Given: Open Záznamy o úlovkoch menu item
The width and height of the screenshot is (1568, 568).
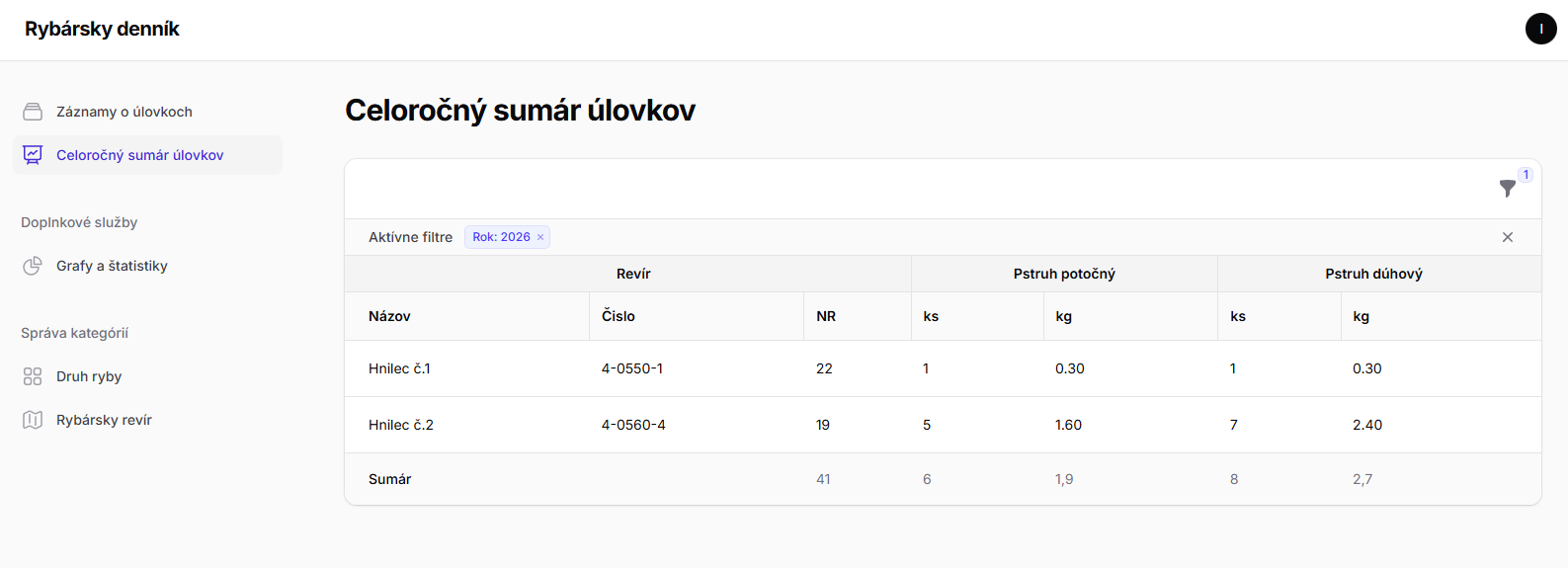Looking at the screenshot, I should pos(148,112).
